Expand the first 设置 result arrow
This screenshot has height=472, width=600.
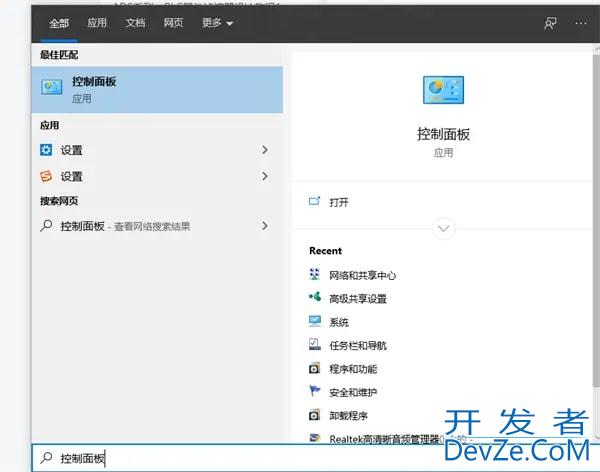pyautogui.click(x=265, y=150)
